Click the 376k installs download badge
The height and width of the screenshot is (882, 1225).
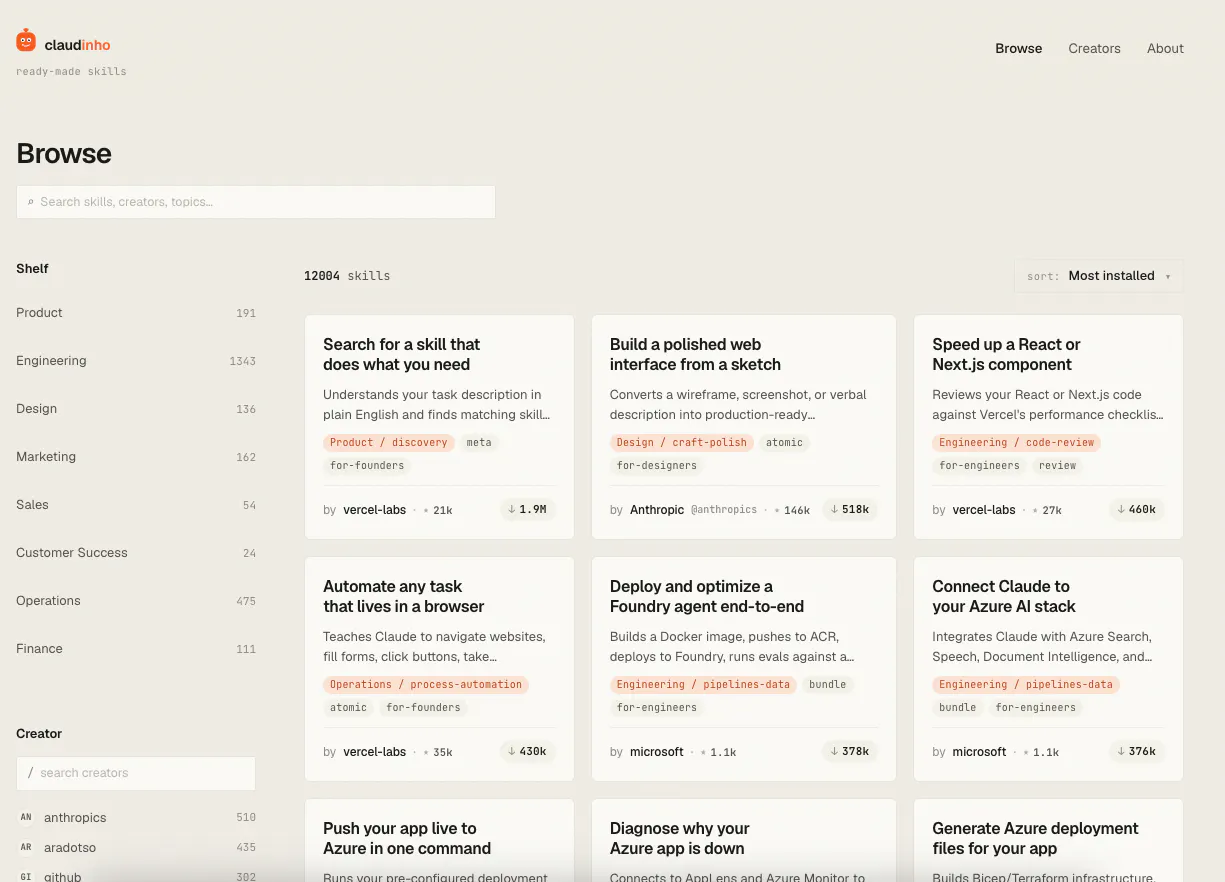[x=1137, y=751]
